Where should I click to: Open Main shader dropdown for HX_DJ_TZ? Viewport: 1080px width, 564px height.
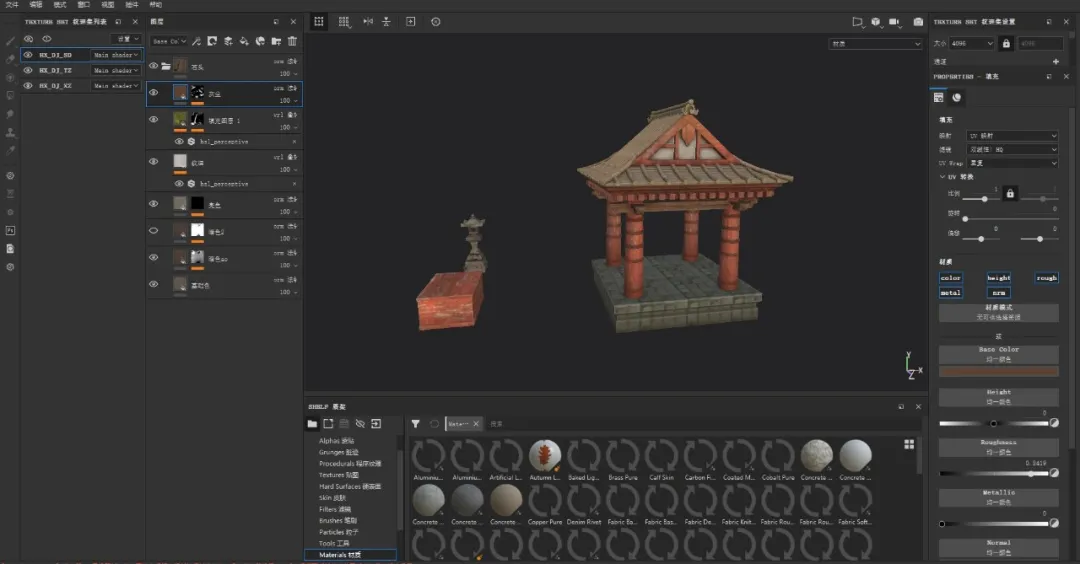point(116,71)
